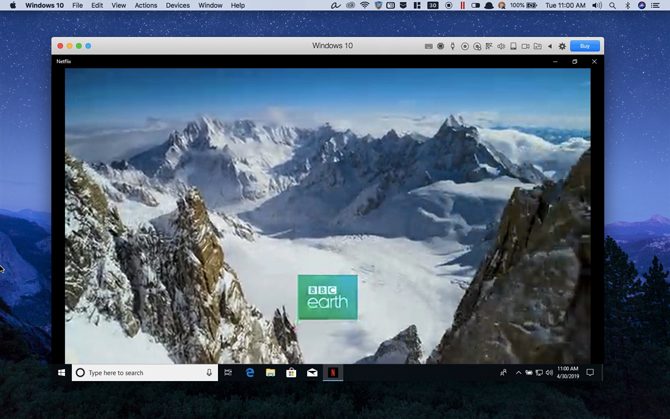
Task: Open the Windows taskbar clock and date
Action: click(x=567, y=372)
